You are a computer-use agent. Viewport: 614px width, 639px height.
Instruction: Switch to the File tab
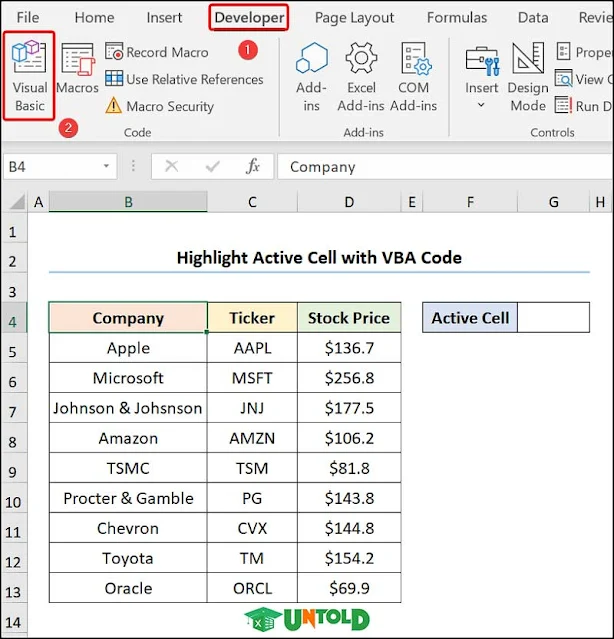pos(28,18)
